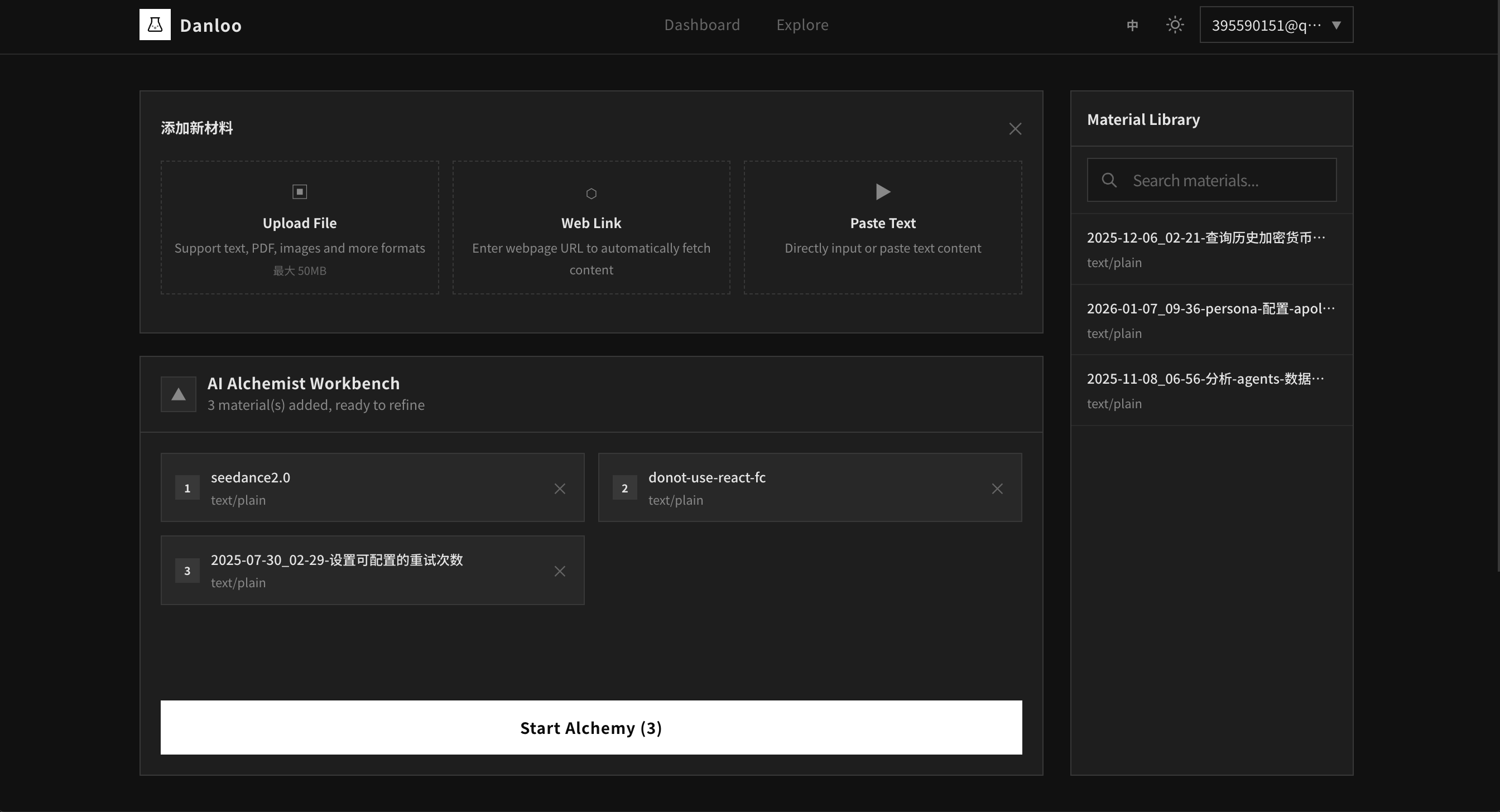Remove seedance2.0 material from workbench

(560, 489)
